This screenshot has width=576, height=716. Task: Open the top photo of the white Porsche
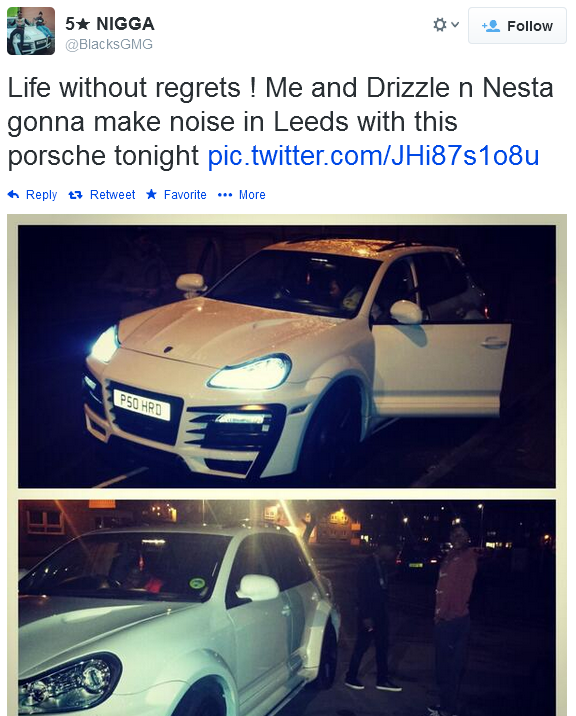287,357
